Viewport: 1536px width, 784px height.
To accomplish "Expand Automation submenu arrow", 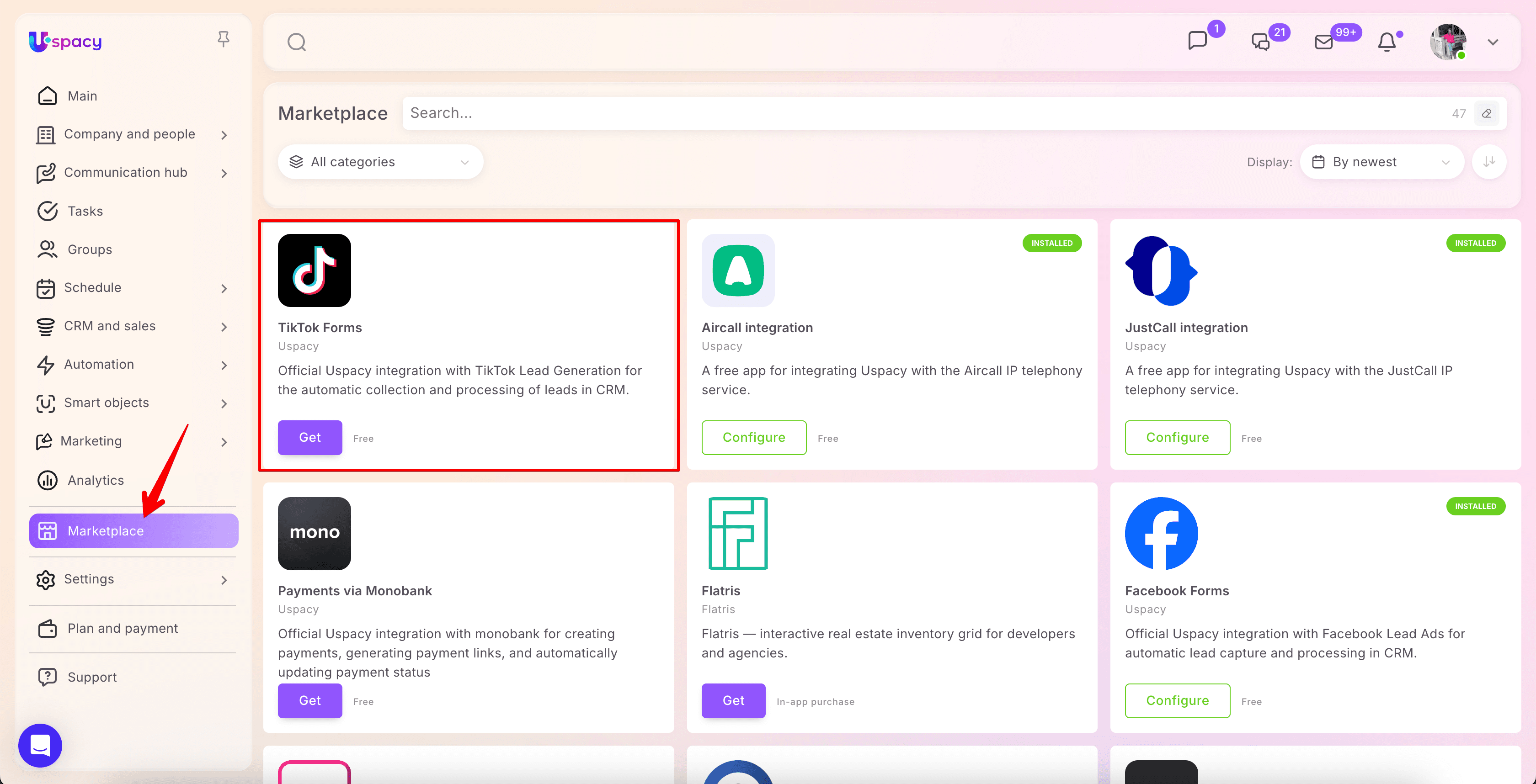I will (224, 365).
